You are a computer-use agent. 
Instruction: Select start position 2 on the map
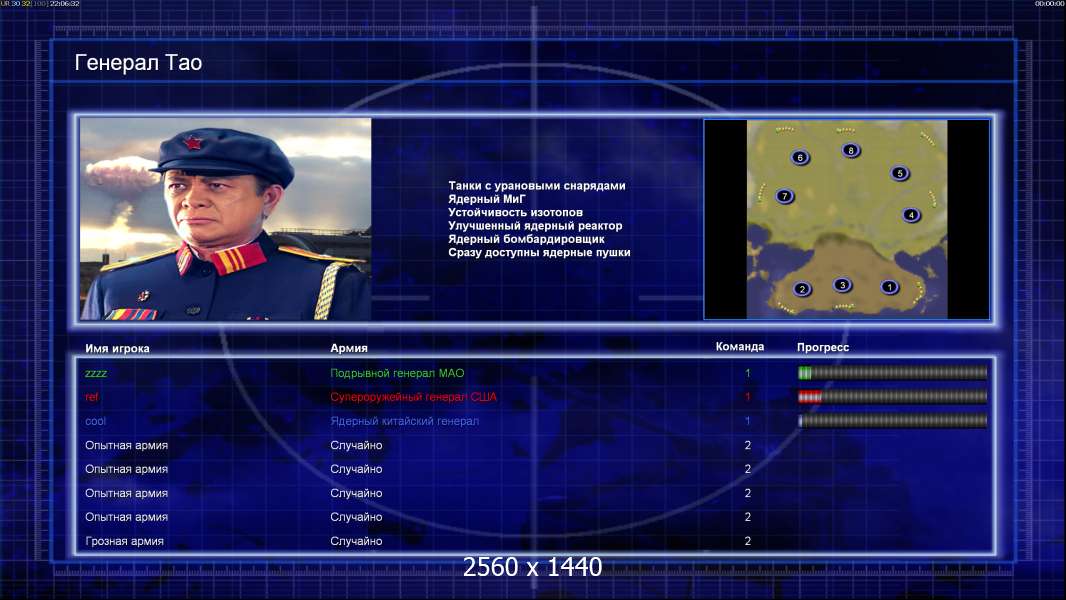802,289
